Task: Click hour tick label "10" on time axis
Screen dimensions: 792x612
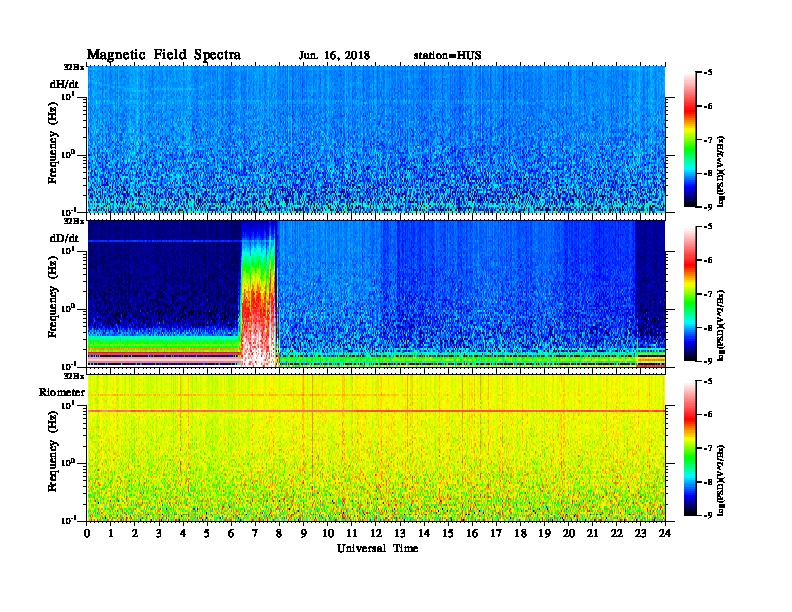Action: (x=328, y=533)
